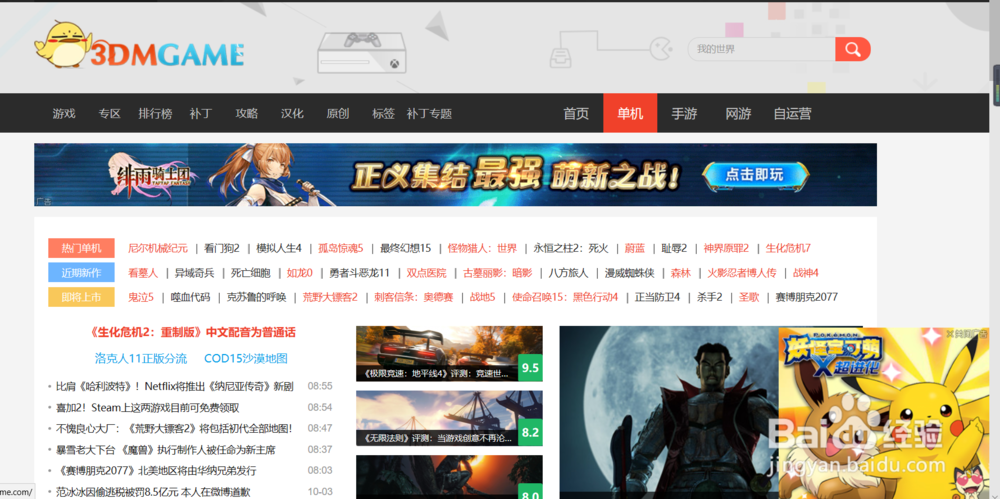Open news about 暴雪老大下台
Image resolution: width=1000 pixels, height=499 pixels.
pyautogui.click(x=166, y=450)
